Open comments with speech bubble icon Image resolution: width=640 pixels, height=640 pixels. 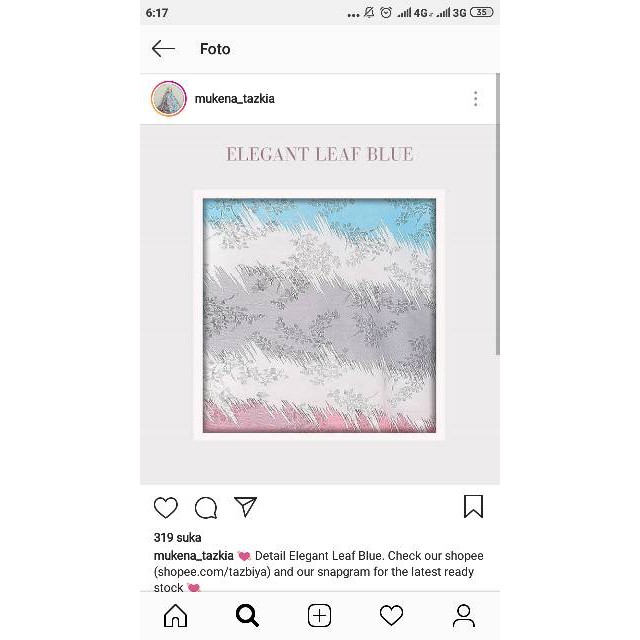coord(206,507)
